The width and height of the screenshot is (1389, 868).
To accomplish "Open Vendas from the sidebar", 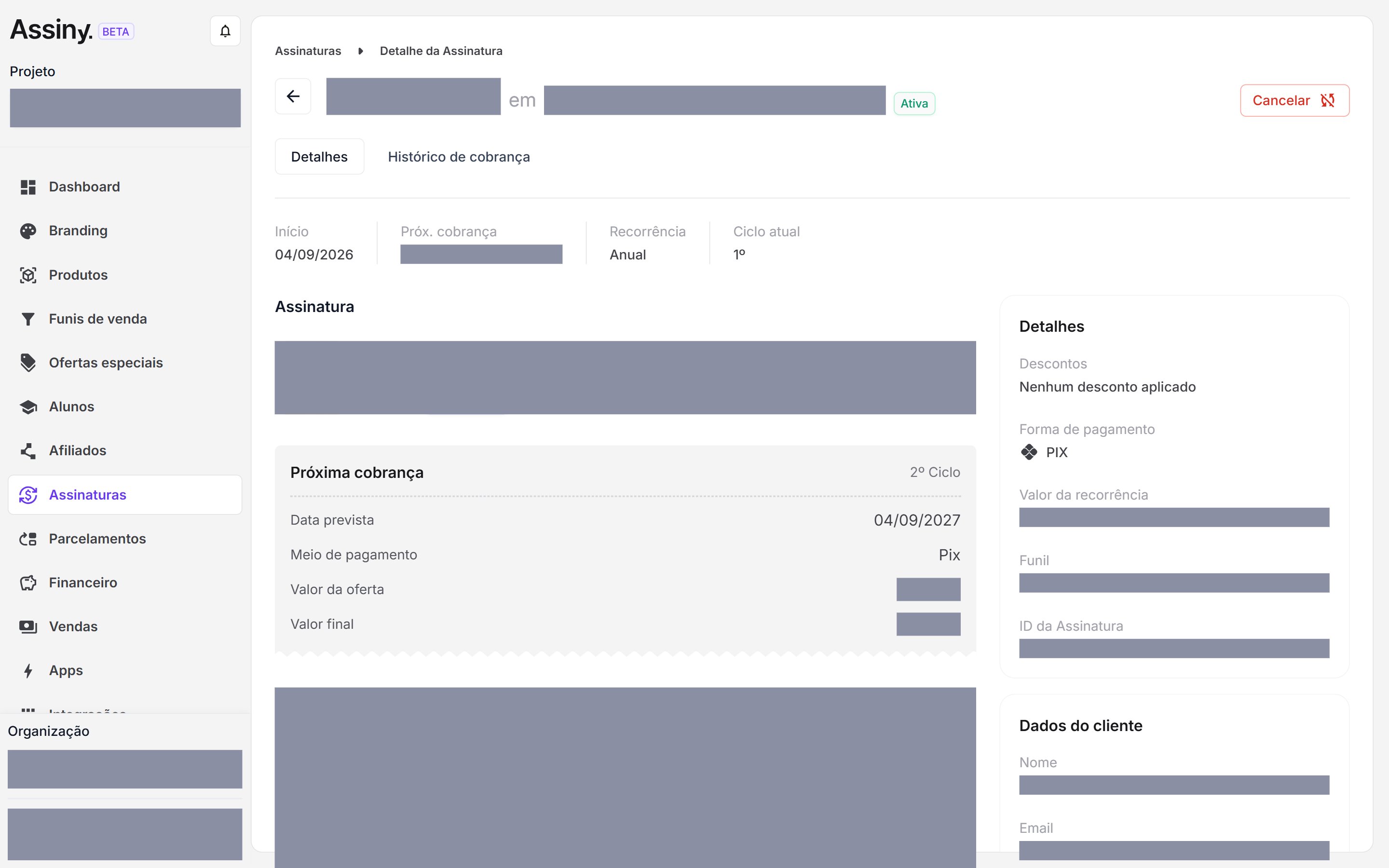I will (124, 627).
